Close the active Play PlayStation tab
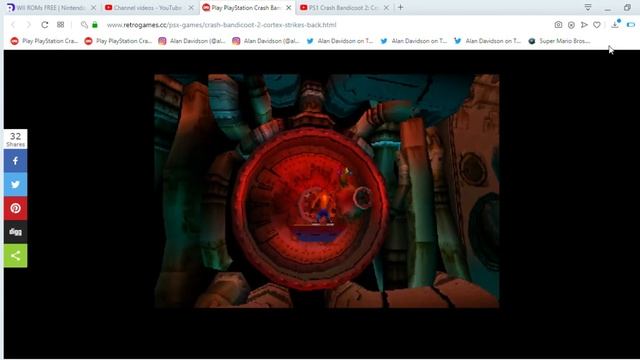640x360 pixels. 289,8
